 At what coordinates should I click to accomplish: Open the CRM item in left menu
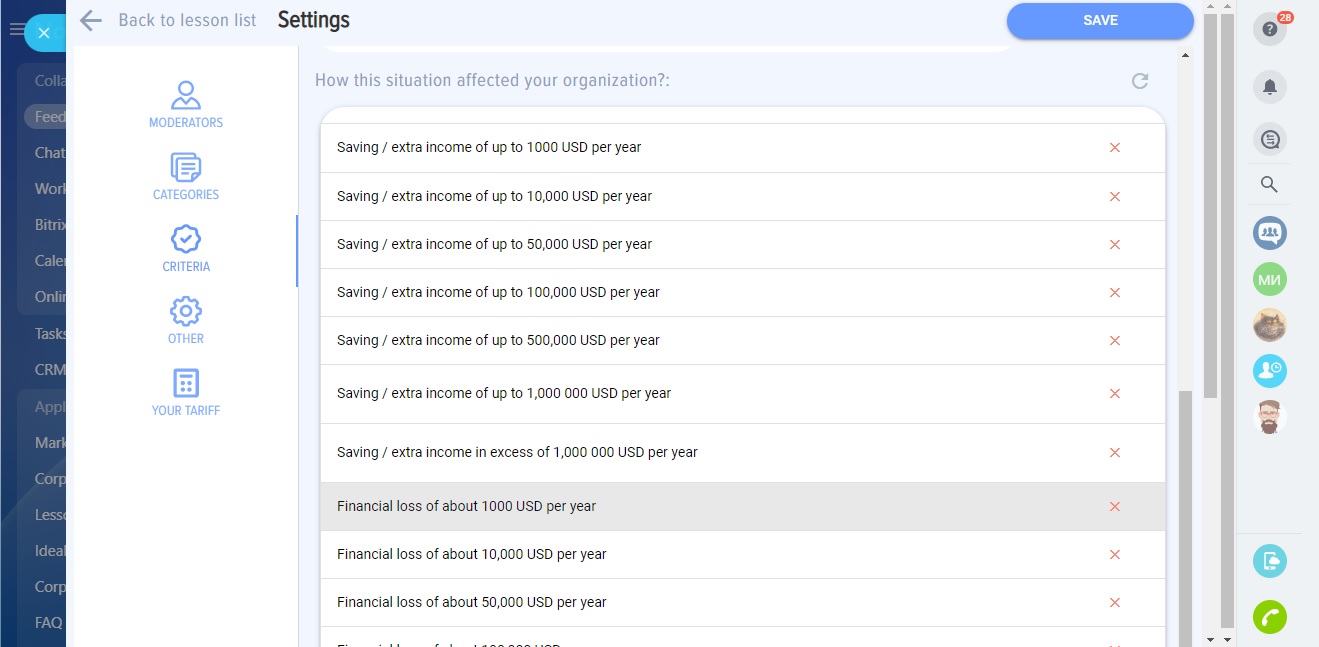50,370
